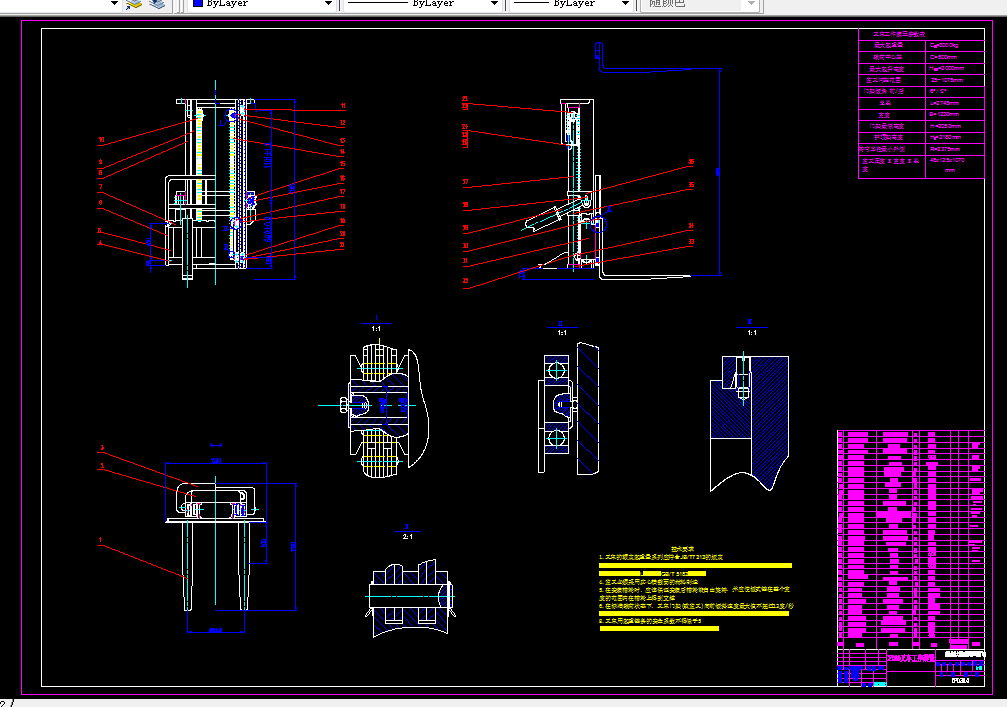Click Make Object's Layer Current icon

(x=134, y=4)
